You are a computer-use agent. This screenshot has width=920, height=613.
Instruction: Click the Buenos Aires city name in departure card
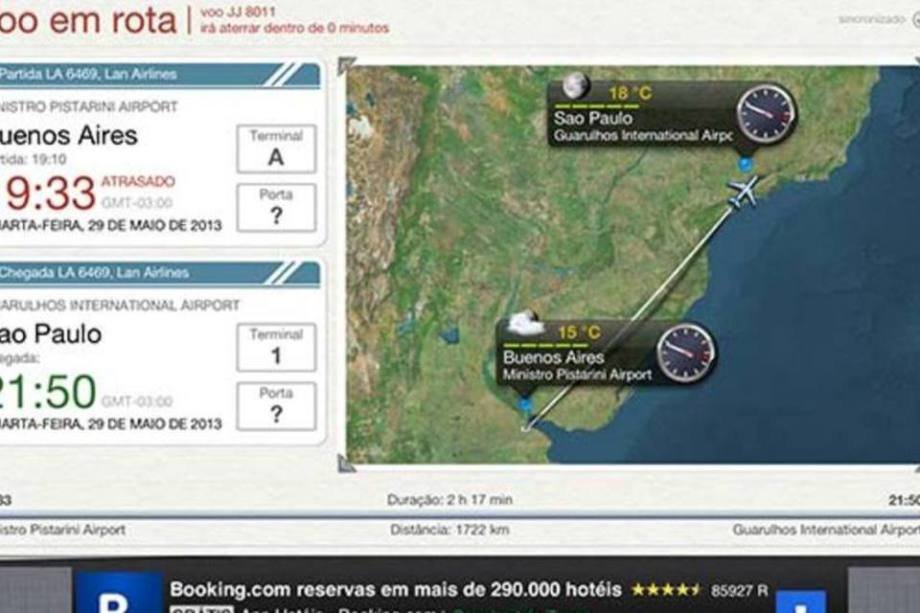[x=69, y=136]
